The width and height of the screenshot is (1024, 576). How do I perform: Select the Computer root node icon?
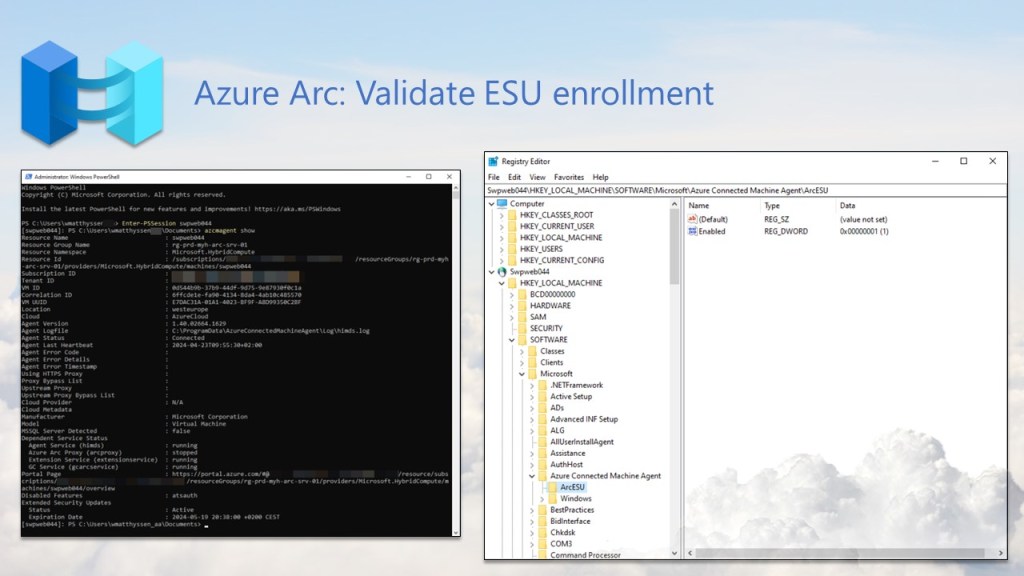[x=502, y=203]
